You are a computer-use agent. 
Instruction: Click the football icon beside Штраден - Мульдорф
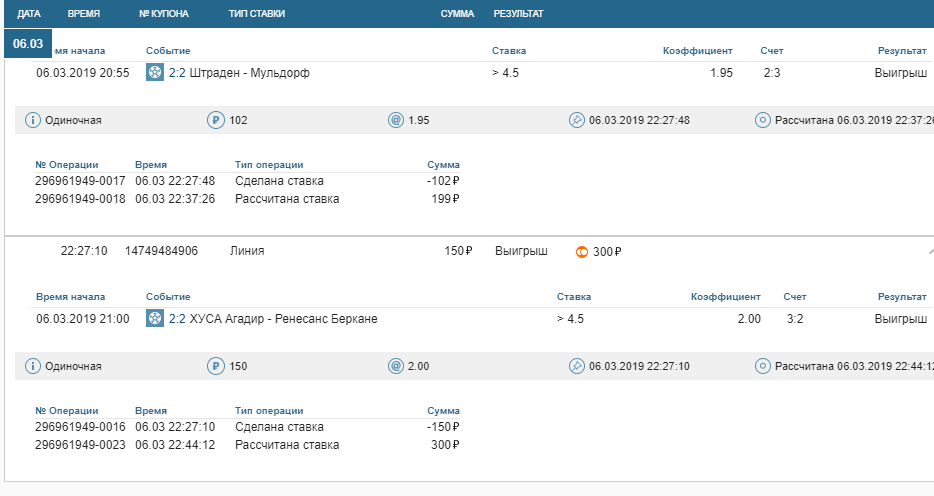tap(155, 73)
